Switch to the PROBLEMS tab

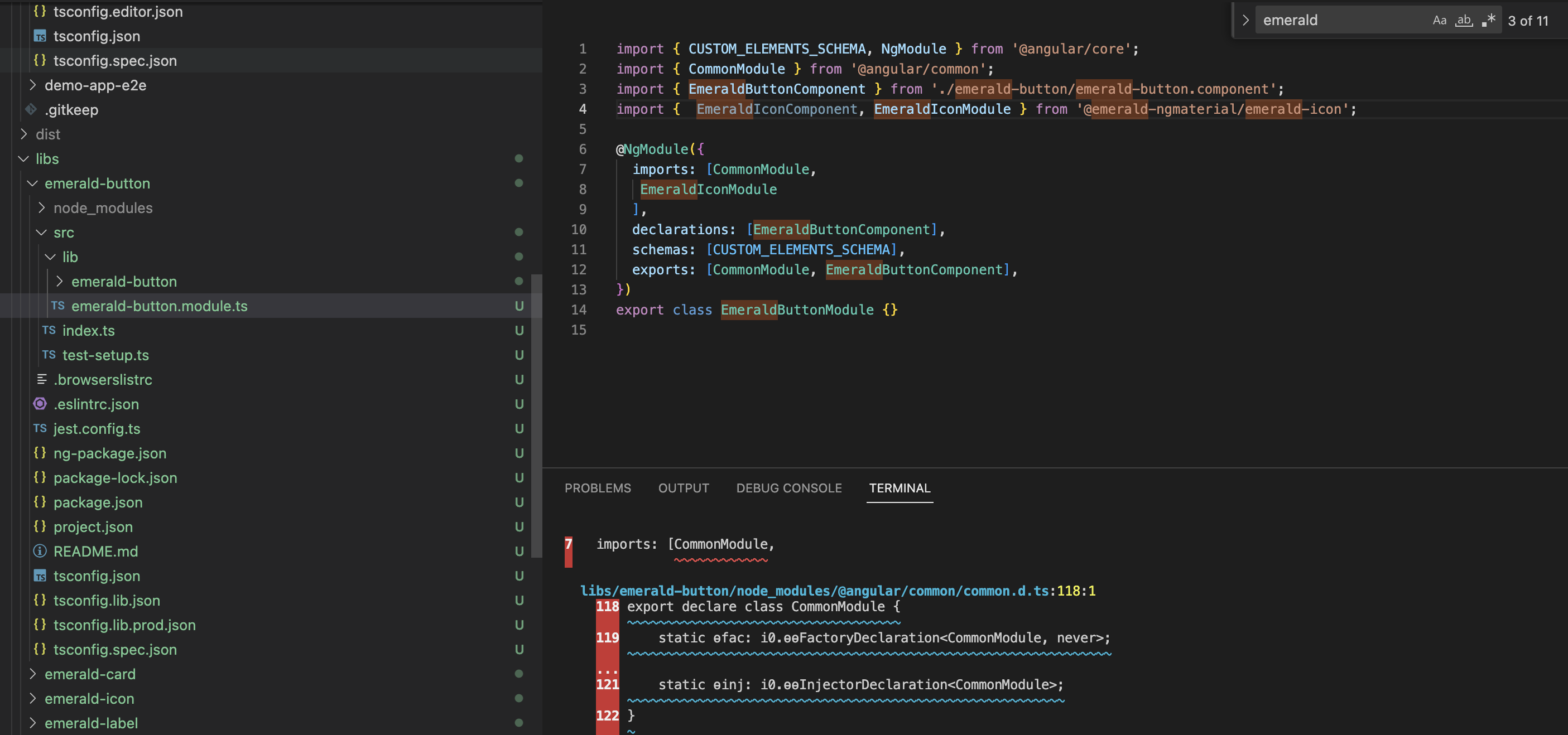598,488
